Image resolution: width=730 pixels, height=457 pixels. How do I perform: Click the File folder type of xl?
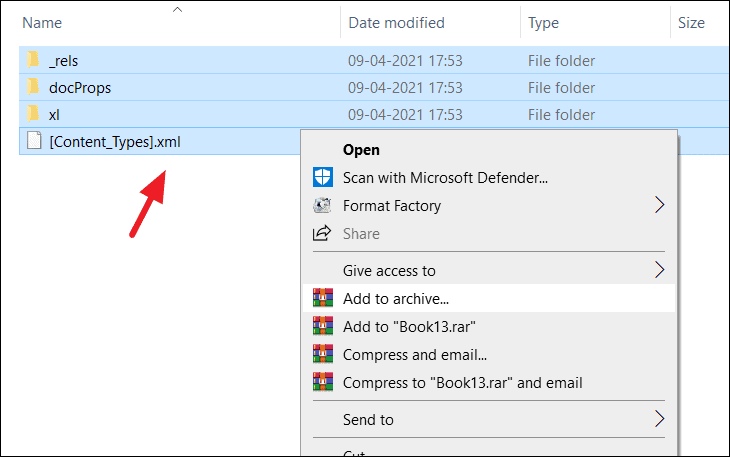(561, 115)
